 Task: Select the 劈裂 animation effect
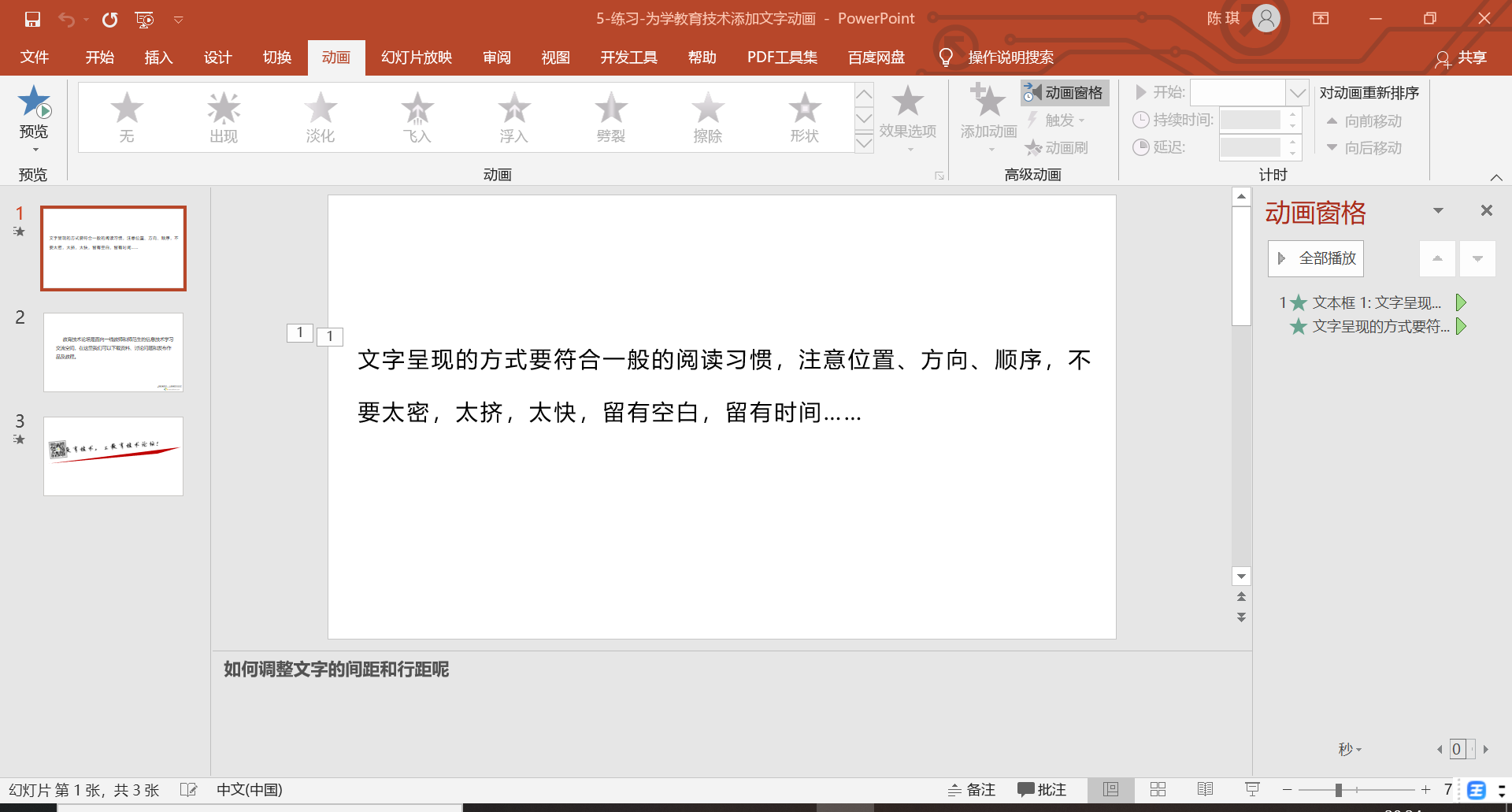tap(611, 117)
